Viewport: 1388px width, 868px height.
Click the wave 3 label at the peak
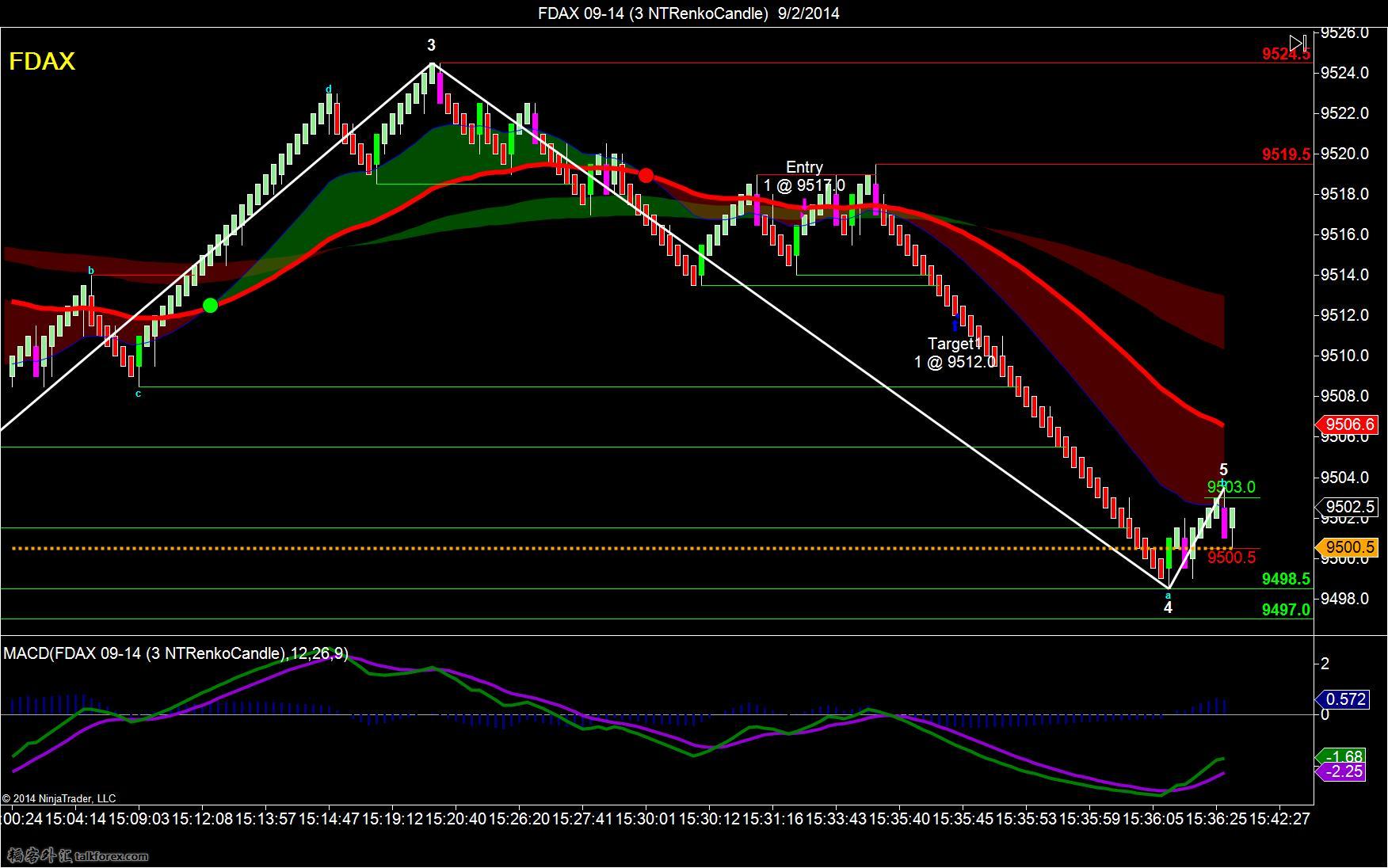pyautogui.click(x=431, y=45)
